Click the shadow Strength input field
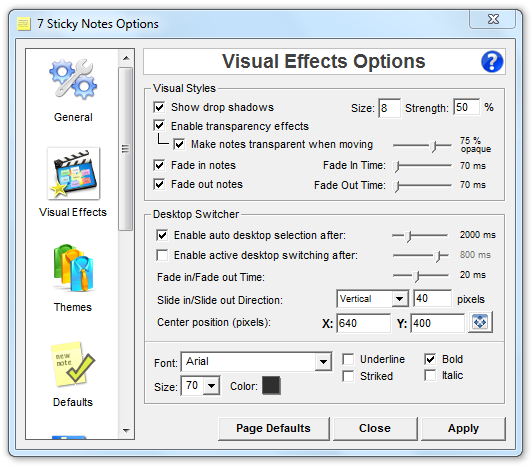This screenshot has width=532, height=467. pyautogui.click(x=467, y=108)
